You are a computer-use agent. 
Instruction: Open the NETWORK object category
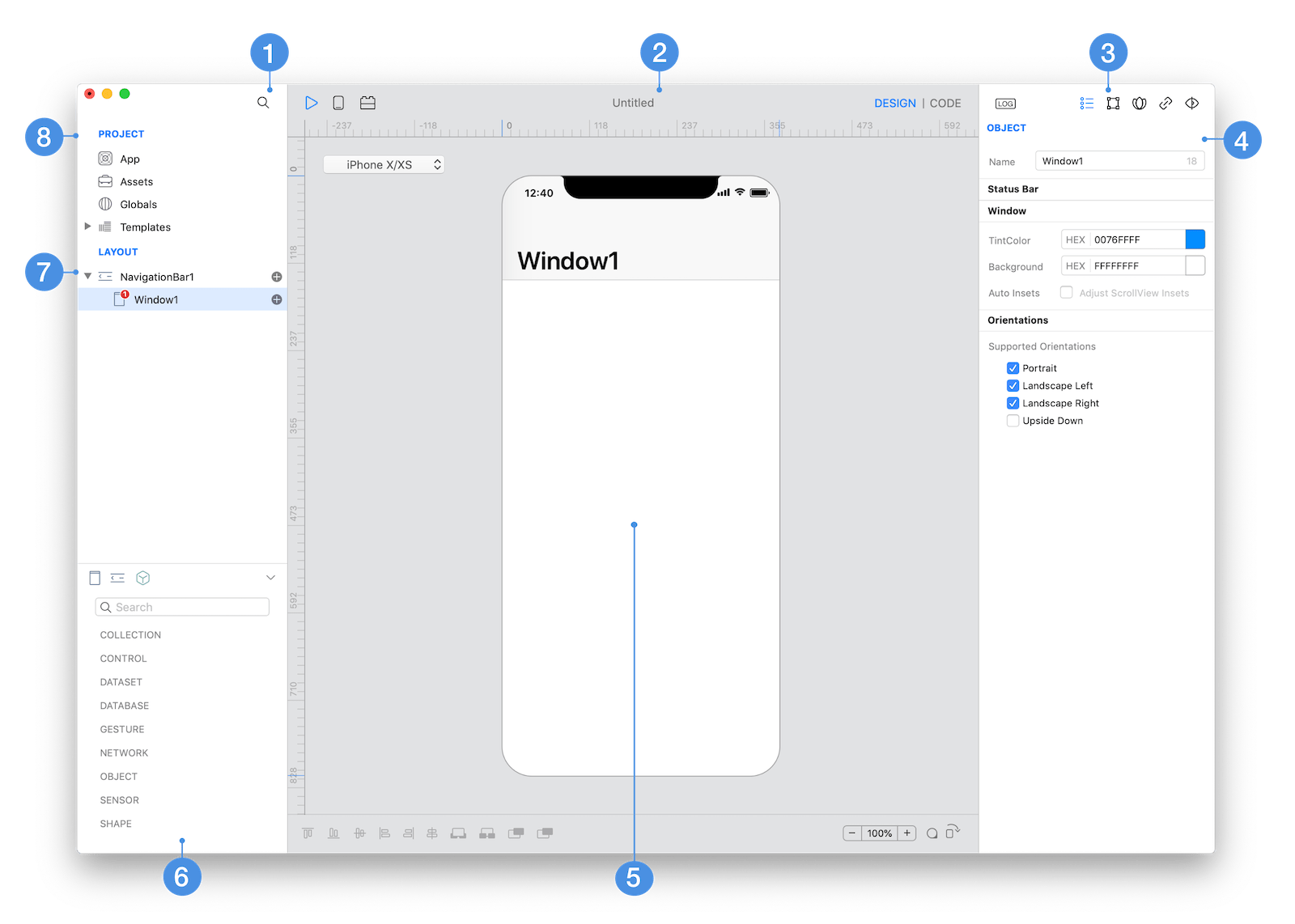point(124,752)
